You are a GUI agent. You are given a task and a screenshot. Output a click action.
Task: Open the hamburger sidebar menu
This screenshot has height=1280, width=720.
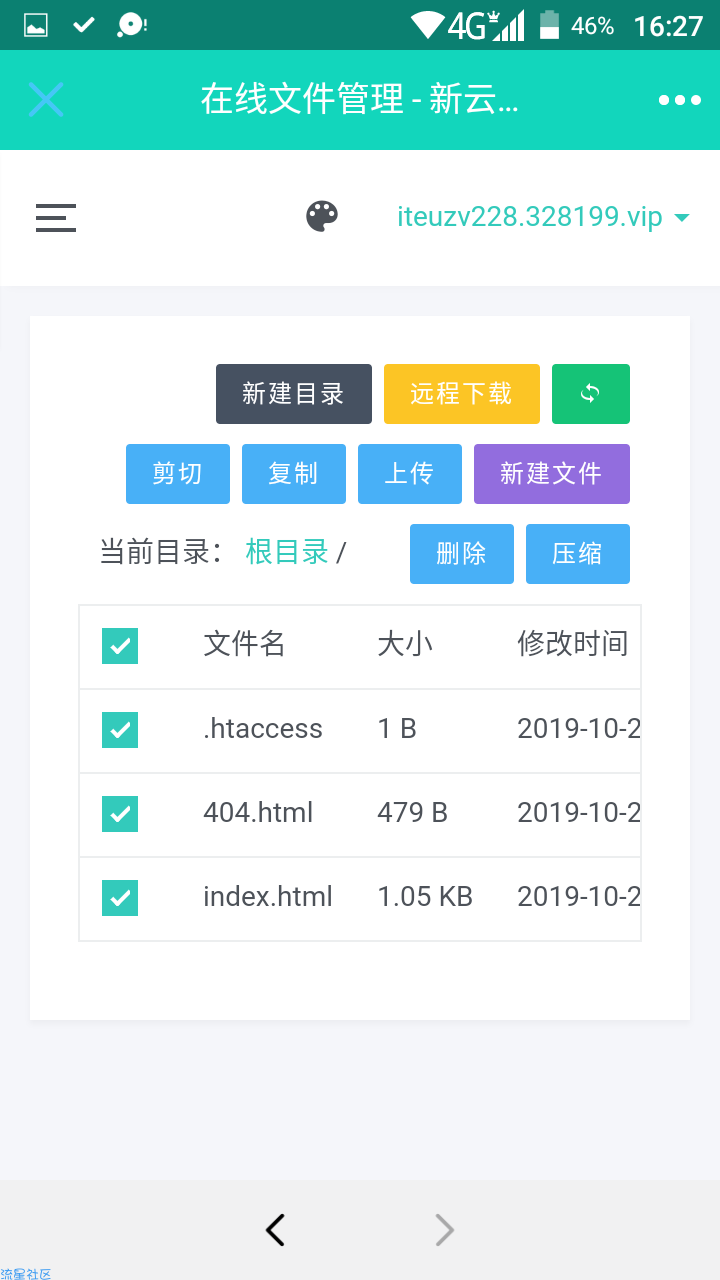56,218
